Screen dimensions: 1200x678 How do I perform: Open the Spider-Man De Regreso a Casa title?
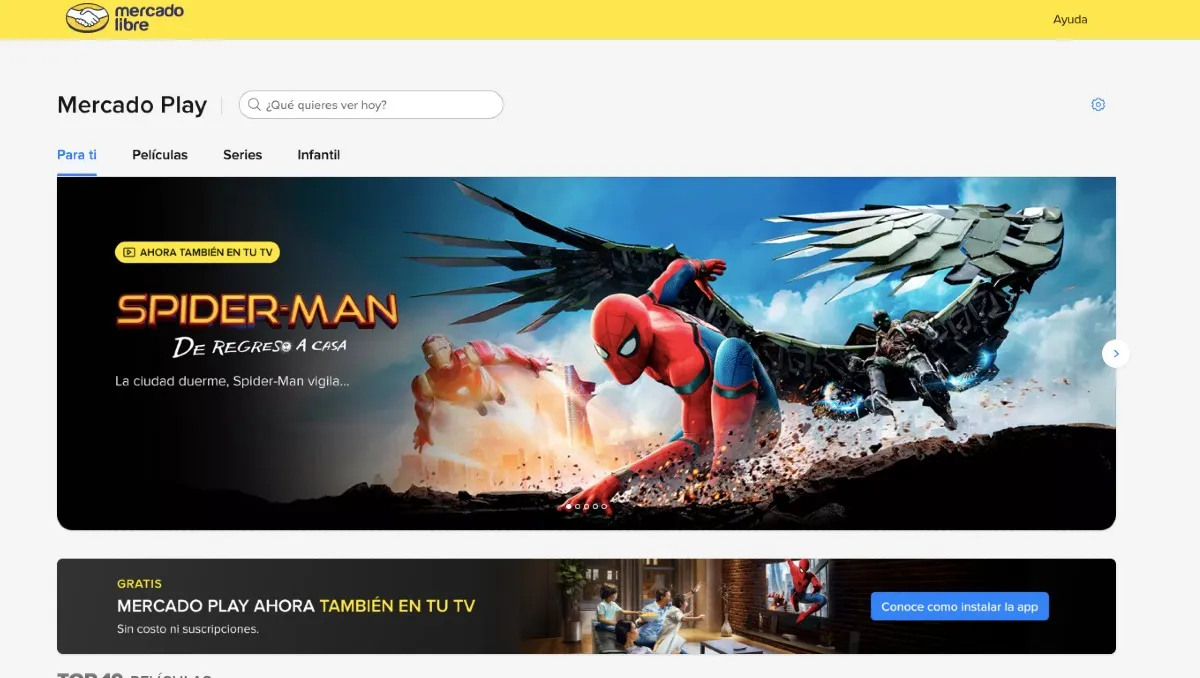[x=257, y=325]
